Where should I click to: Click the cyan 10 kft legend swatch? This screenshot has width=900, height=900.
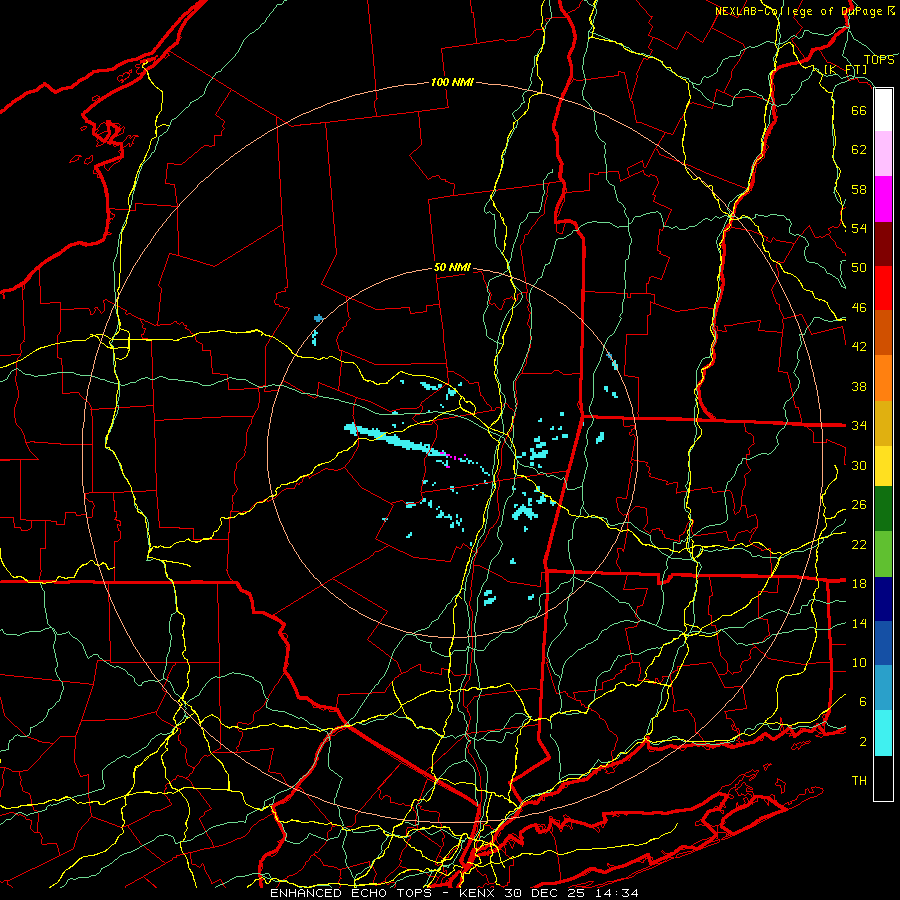coord(883,733)
